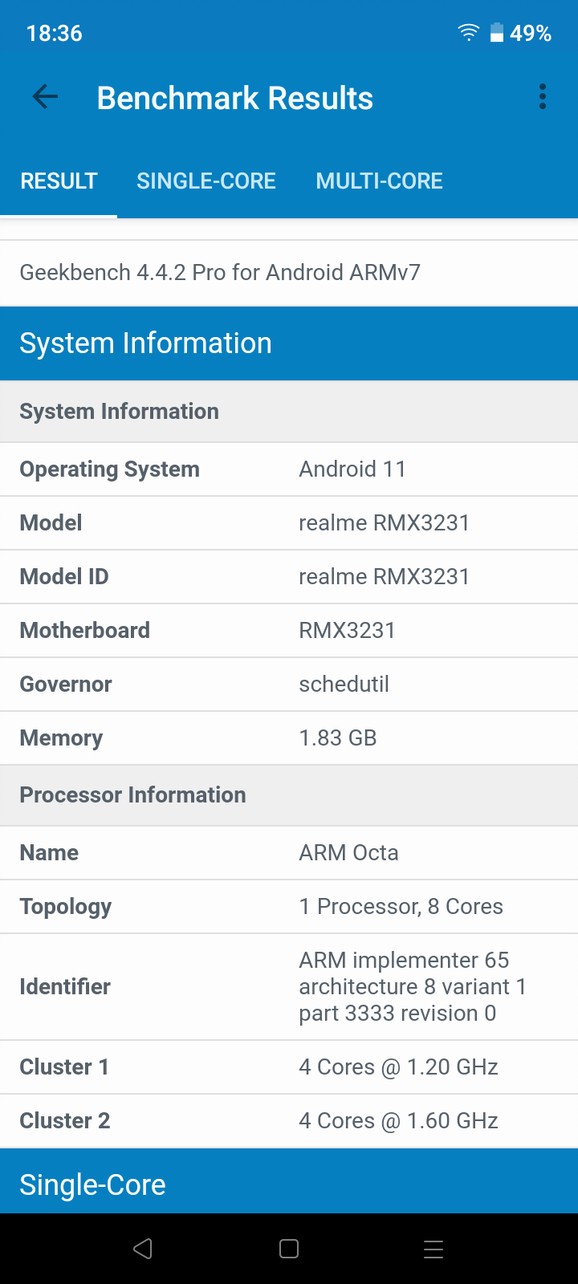Select the 1.83 GB value
This screenshot has height=1284, width=578.
[338, 738]
